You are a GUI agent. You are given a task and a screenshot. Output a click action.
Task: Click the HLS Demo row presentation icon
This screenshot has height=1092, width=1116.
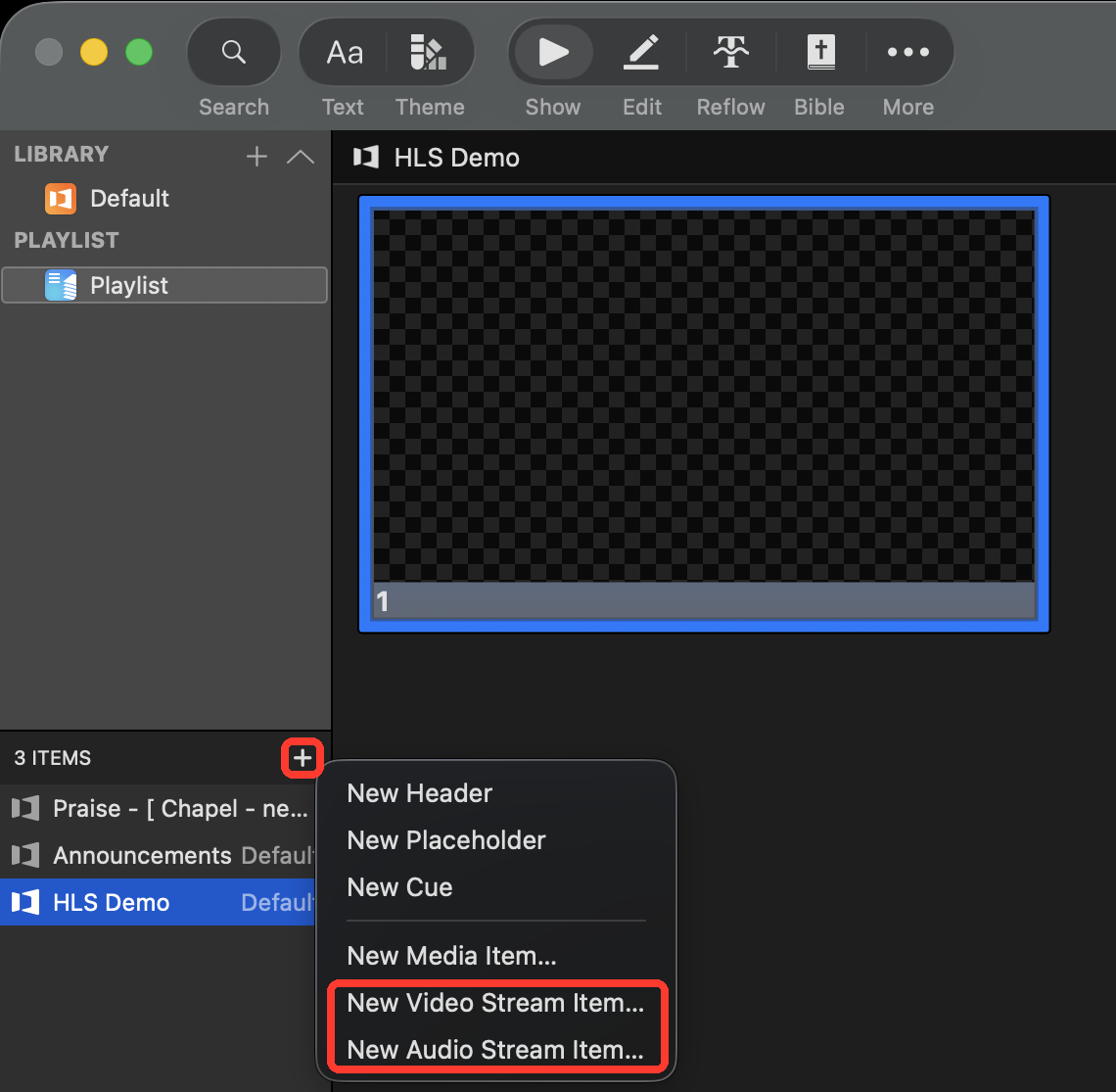tap(25, 902)
